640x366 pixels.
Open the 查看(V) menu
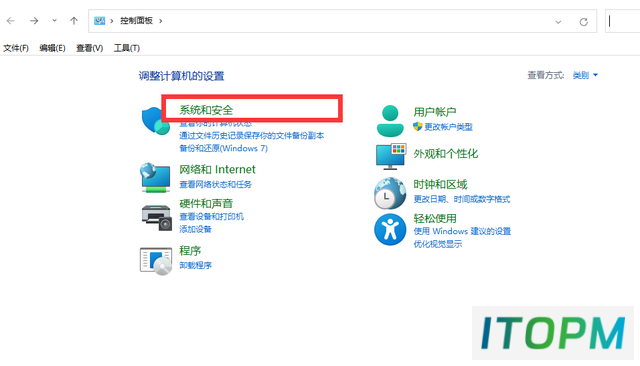pyautogui.click(x=89, y=48)
